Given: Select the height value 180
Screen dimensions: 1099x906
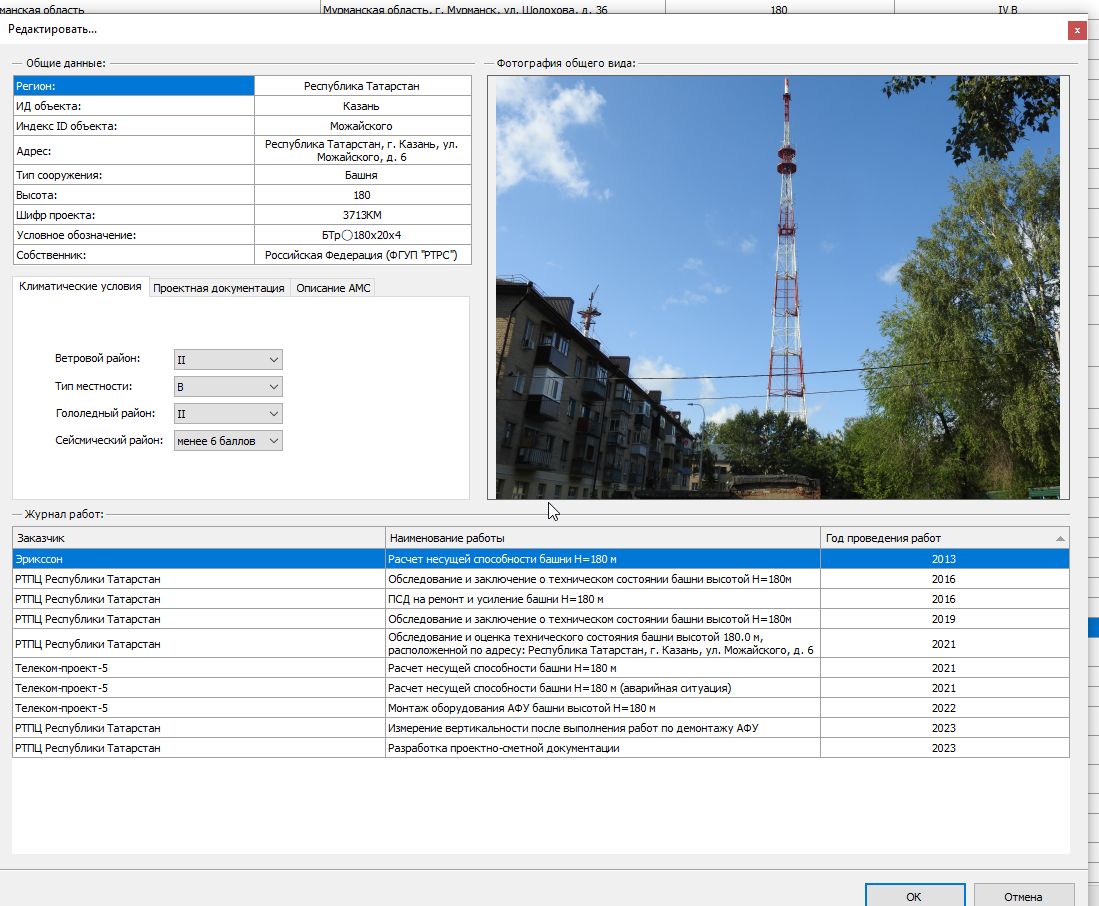Looking at the screenshot, I should 362,195.
